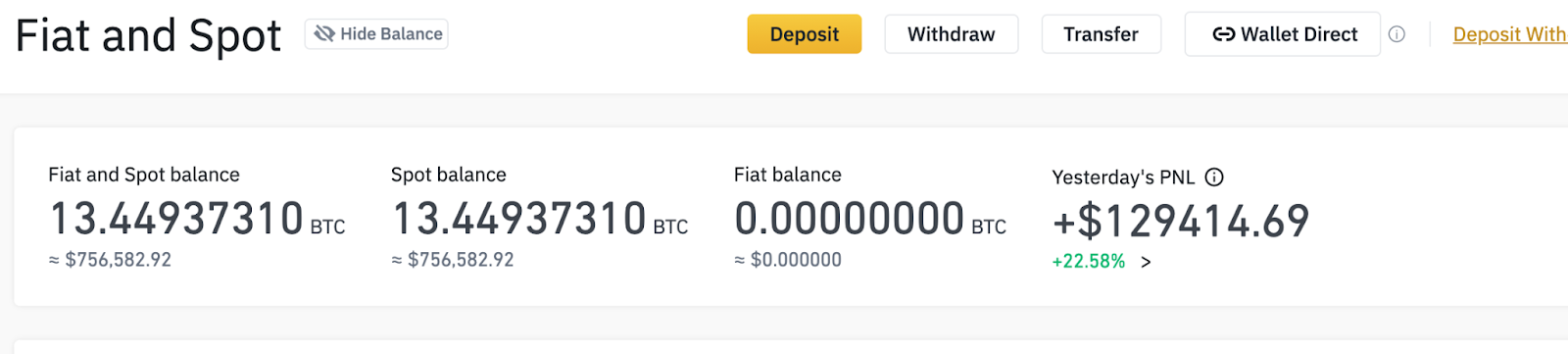Open the Withdraw page
The width and height of the screenshot is (1568, 354).
point(952,34)
